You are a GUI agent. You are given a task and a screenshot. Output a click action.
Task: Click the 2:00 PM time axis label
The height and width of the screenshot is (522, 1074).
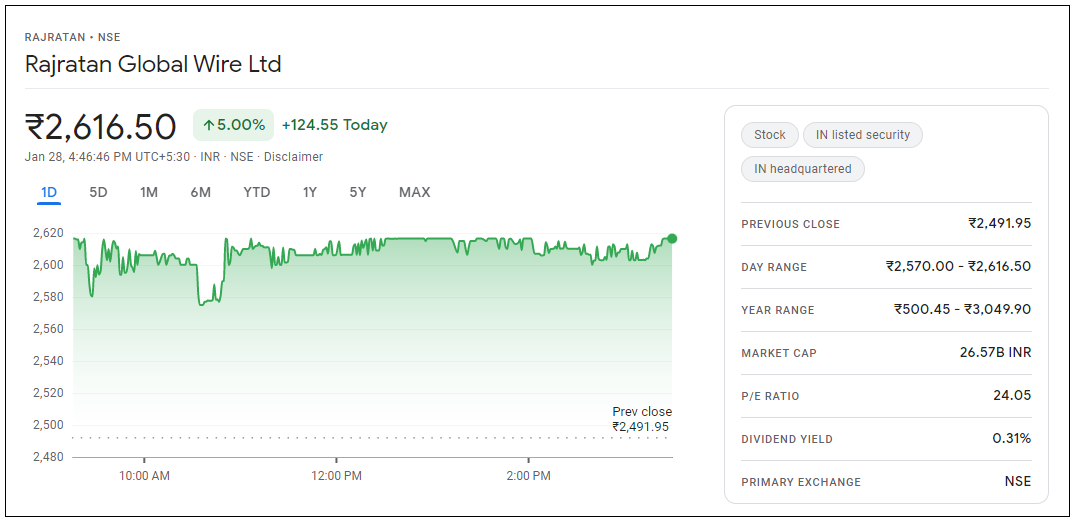point(528,476)
